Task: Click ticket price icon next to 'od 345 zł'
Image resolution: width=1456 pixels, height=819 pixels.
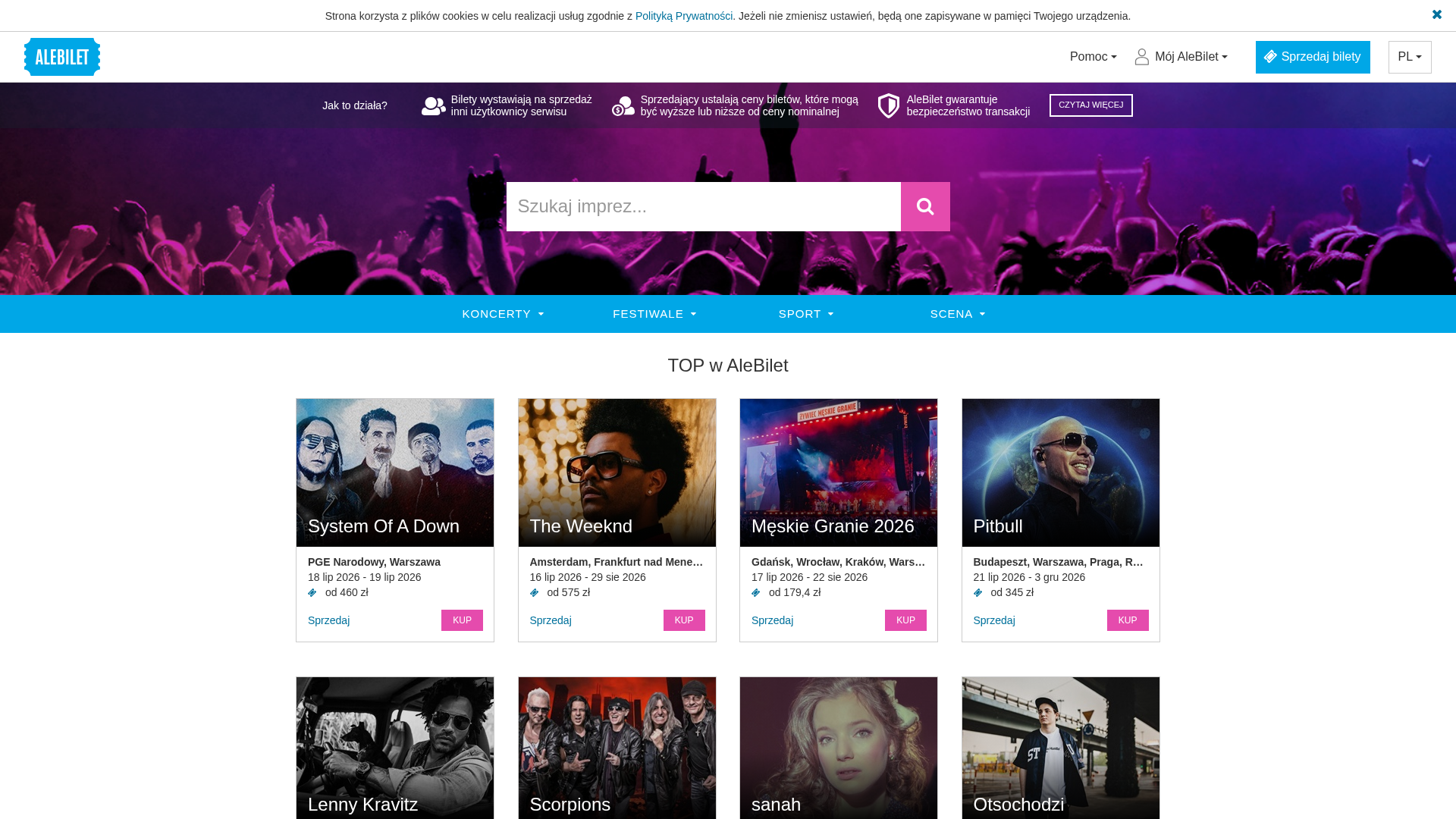Action: (978, 593)
